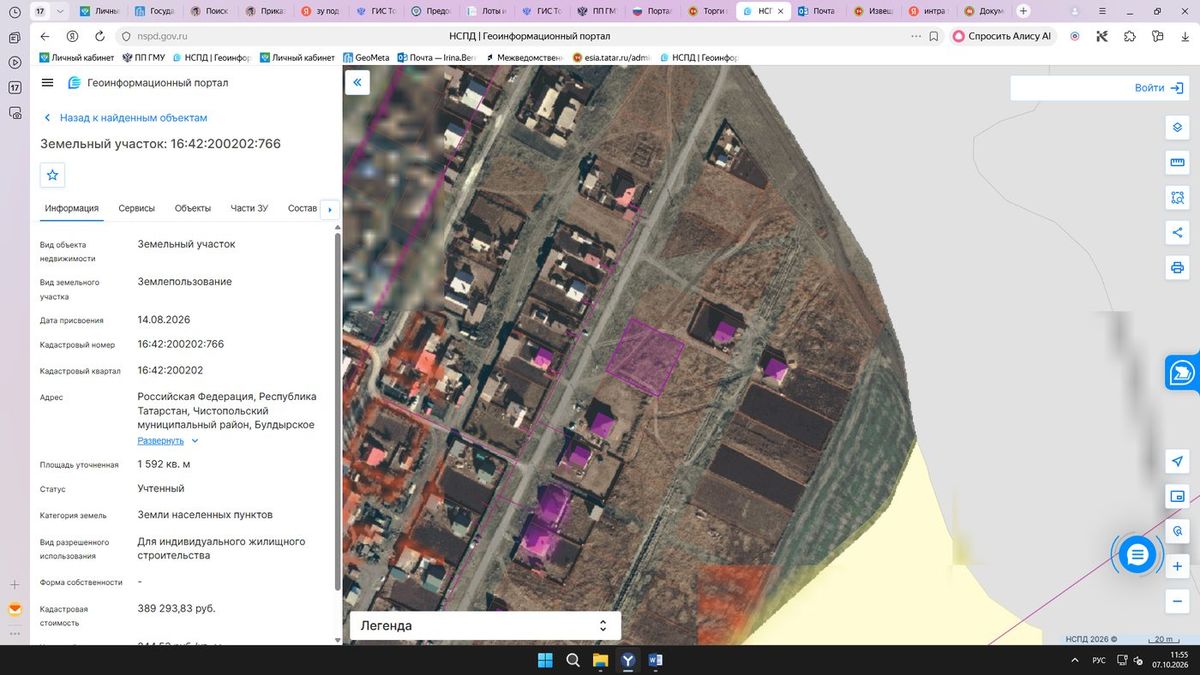Open the map overview window icon
The image size is (1200, 675).
(1177, 496)
